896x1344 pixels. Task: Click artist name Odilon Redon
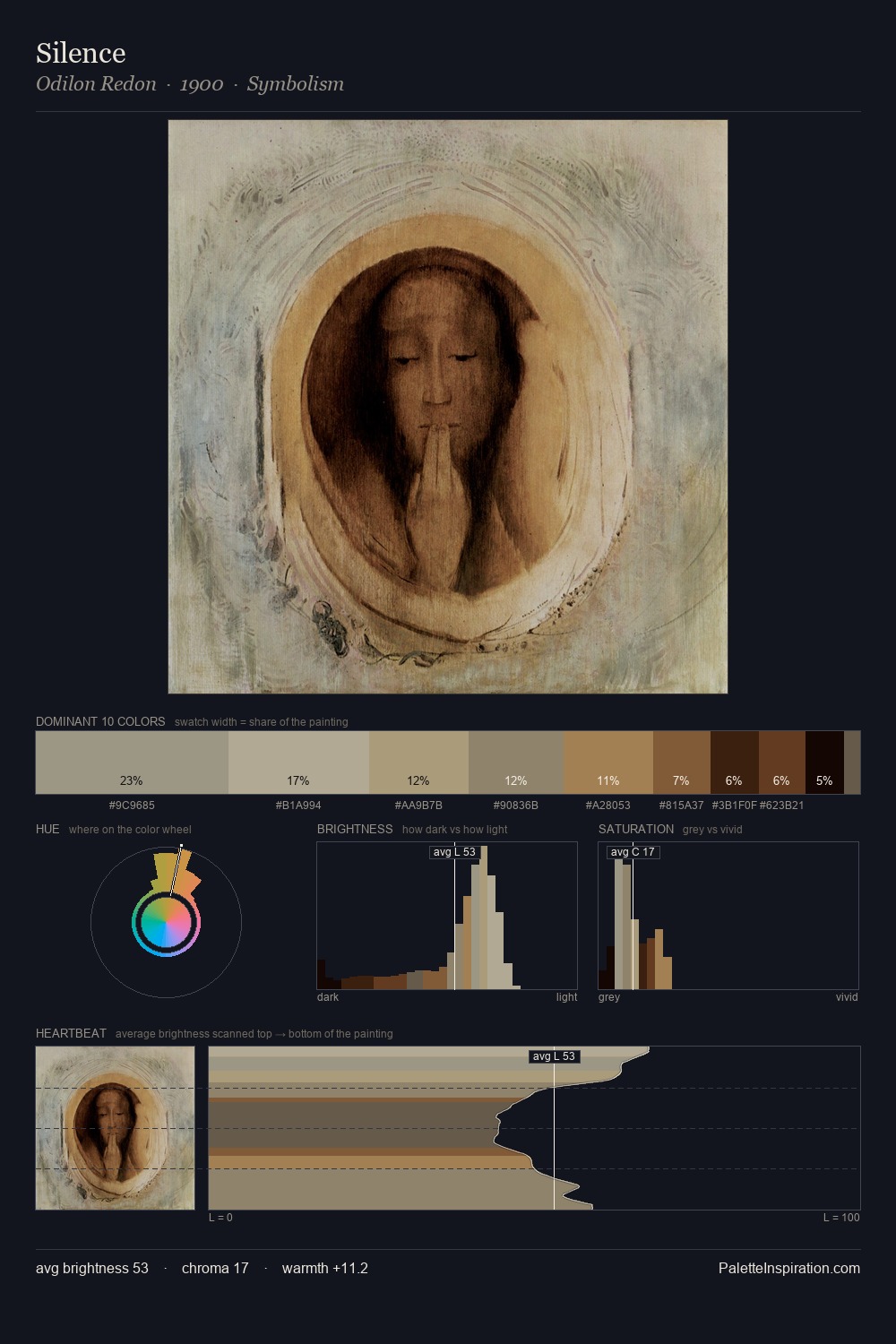click(96, 84)
